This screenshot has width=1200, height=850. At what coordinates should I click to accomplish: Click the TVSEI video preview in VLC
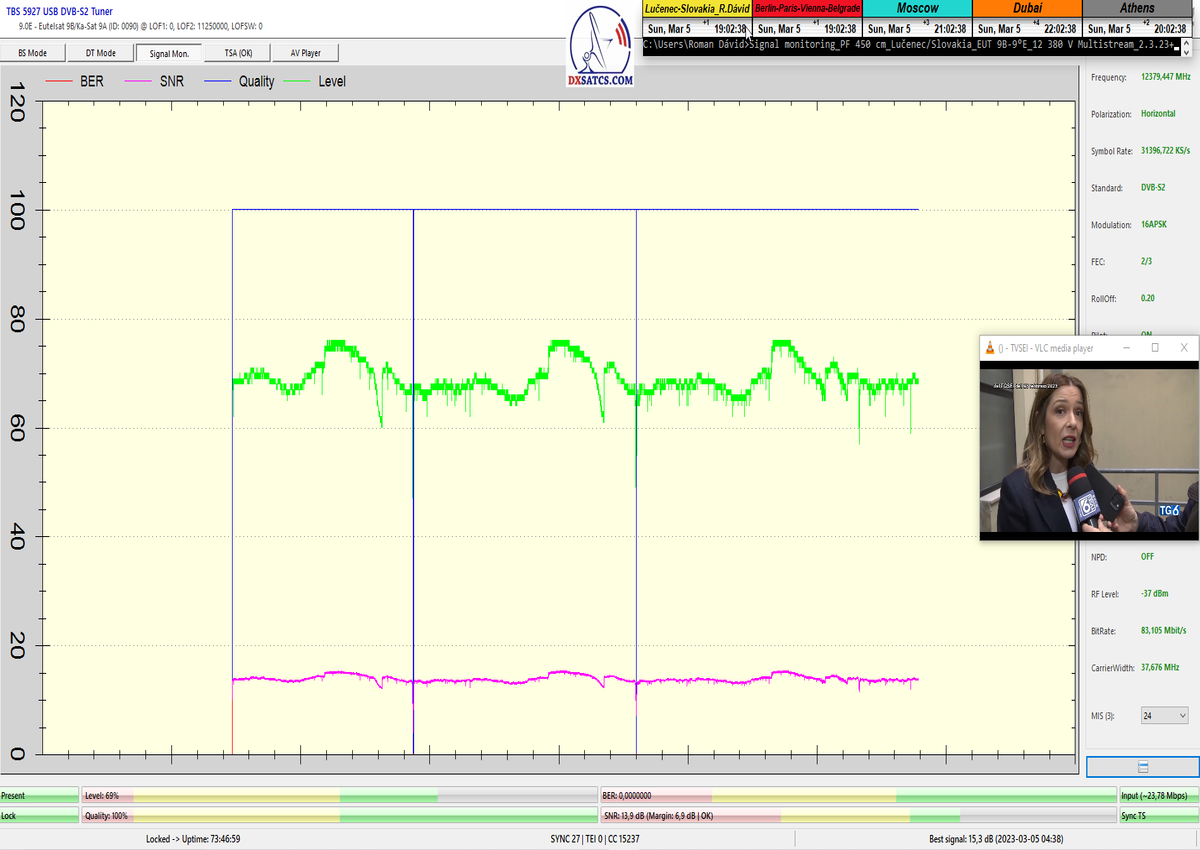point(1088,450)
